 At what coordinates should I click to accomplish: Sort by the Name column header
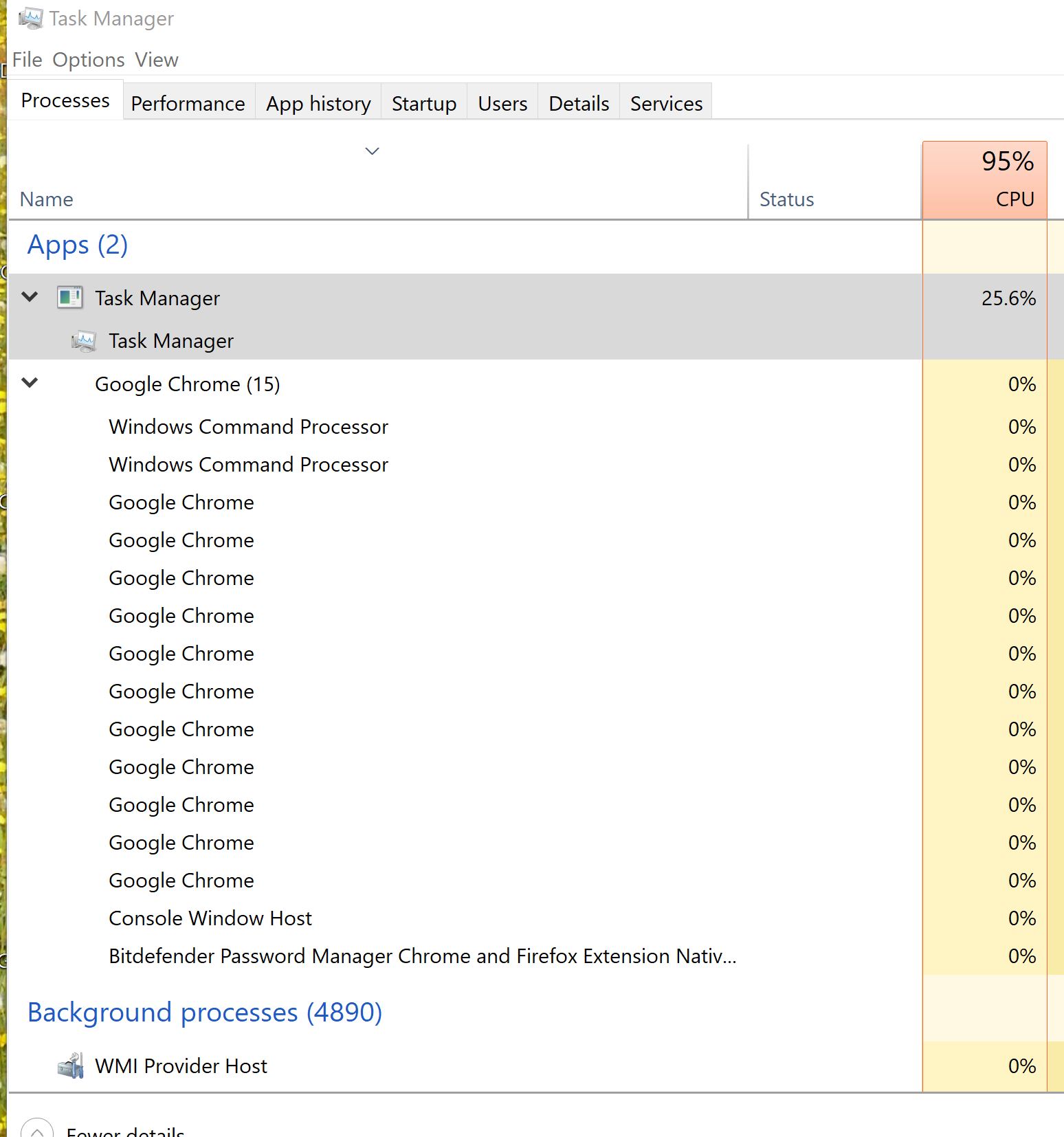(x=378, y=181)
